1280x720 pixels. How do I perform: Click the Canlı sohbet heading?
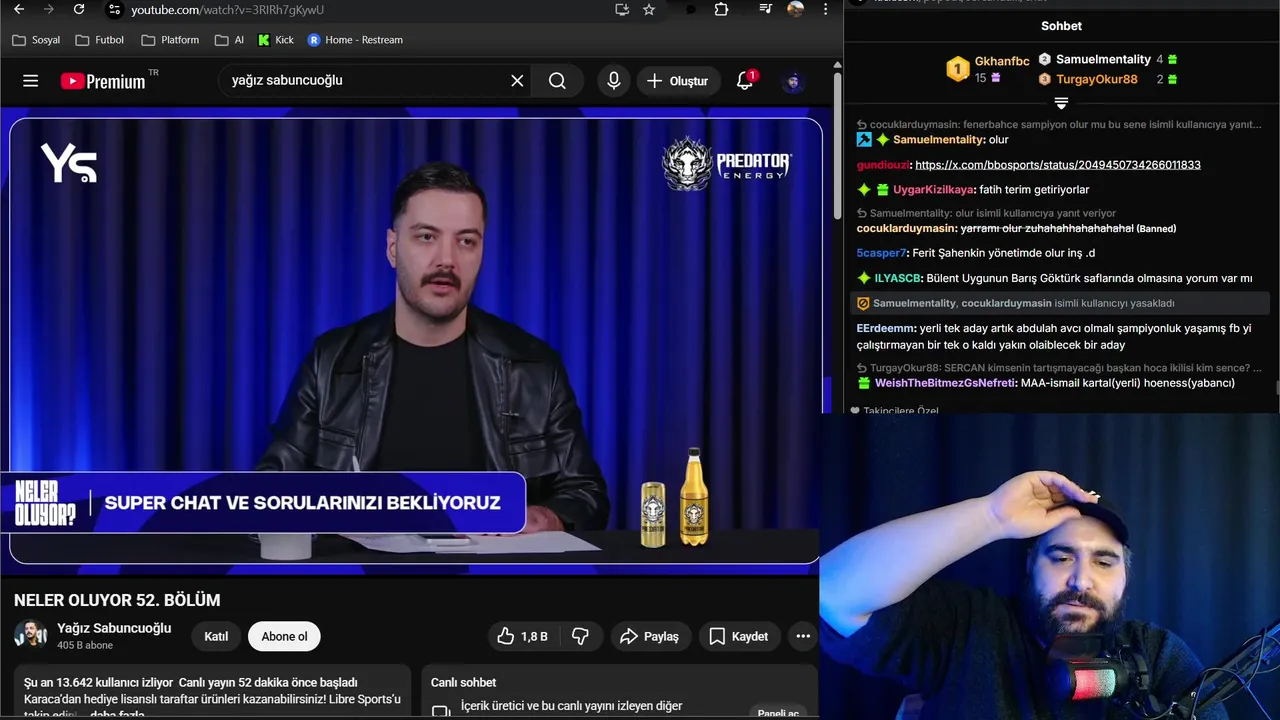point(463,682)
